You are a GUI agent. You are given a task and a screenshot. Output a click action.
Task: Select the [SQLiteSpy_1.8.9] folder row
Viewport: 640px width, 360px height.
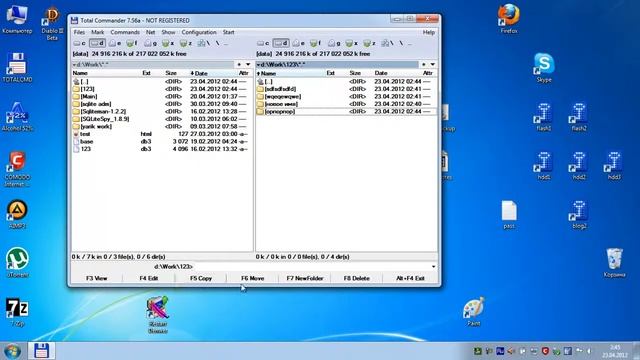[161, 119]
